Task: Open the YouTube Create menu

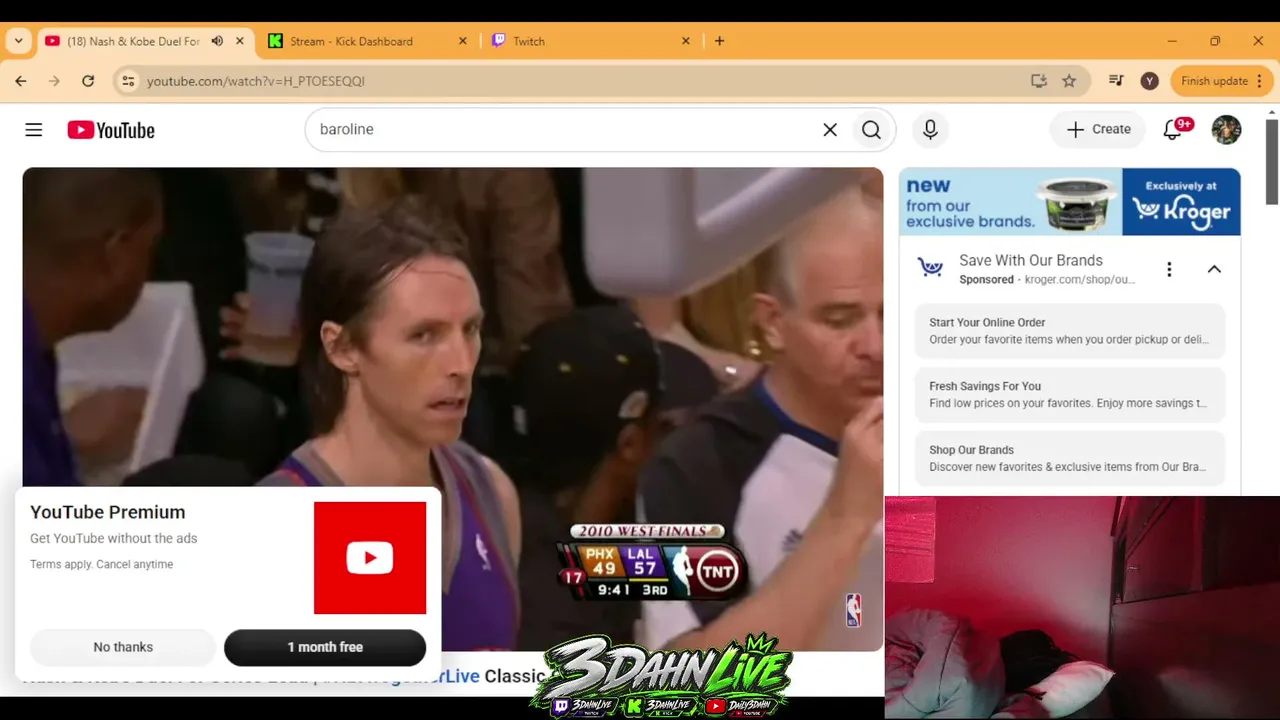Action: pyautogui.click(x=1098, y=130)
